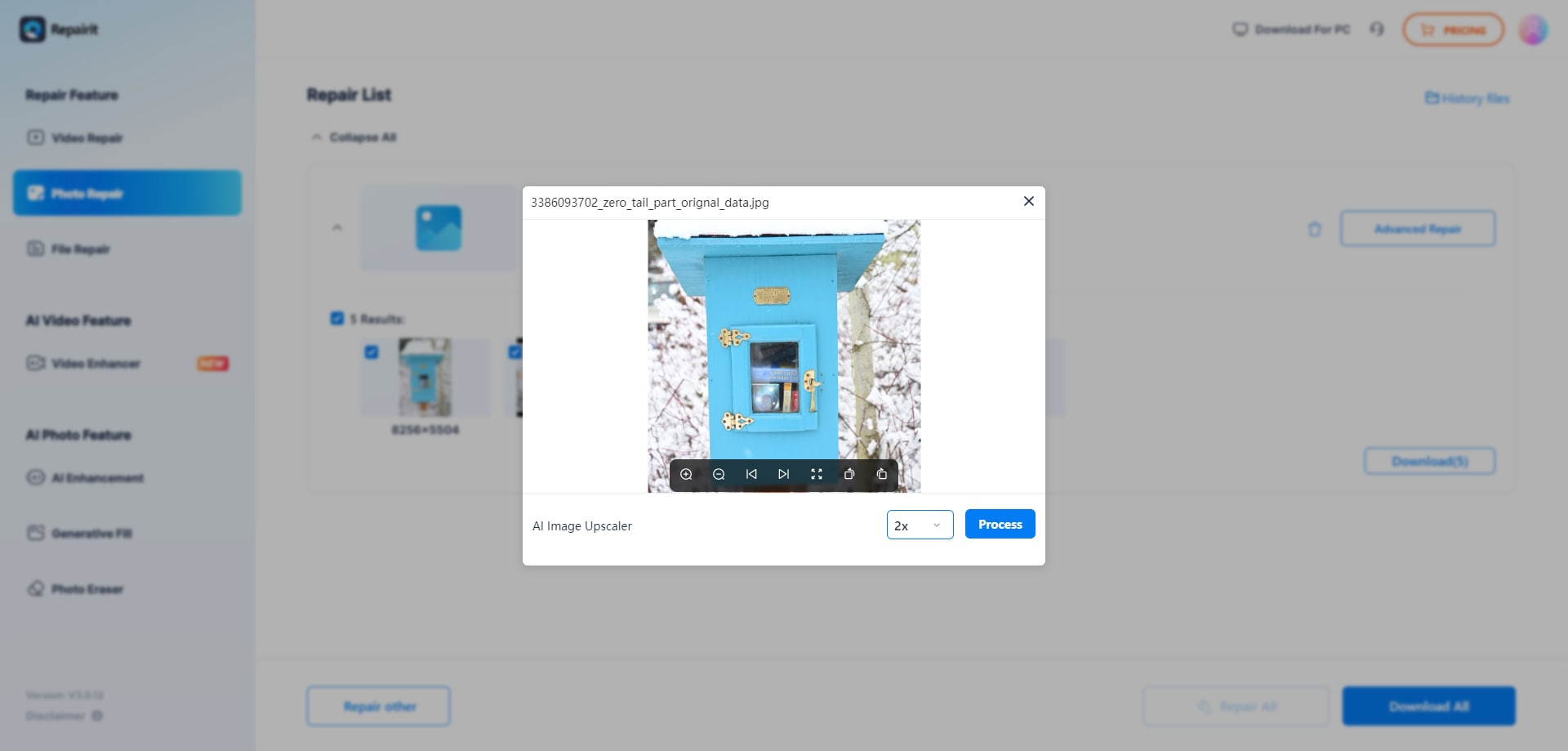Click the Repairit logo
Image resolution: width=1568 pixels, height=751 pixels.
pos(59,29)
